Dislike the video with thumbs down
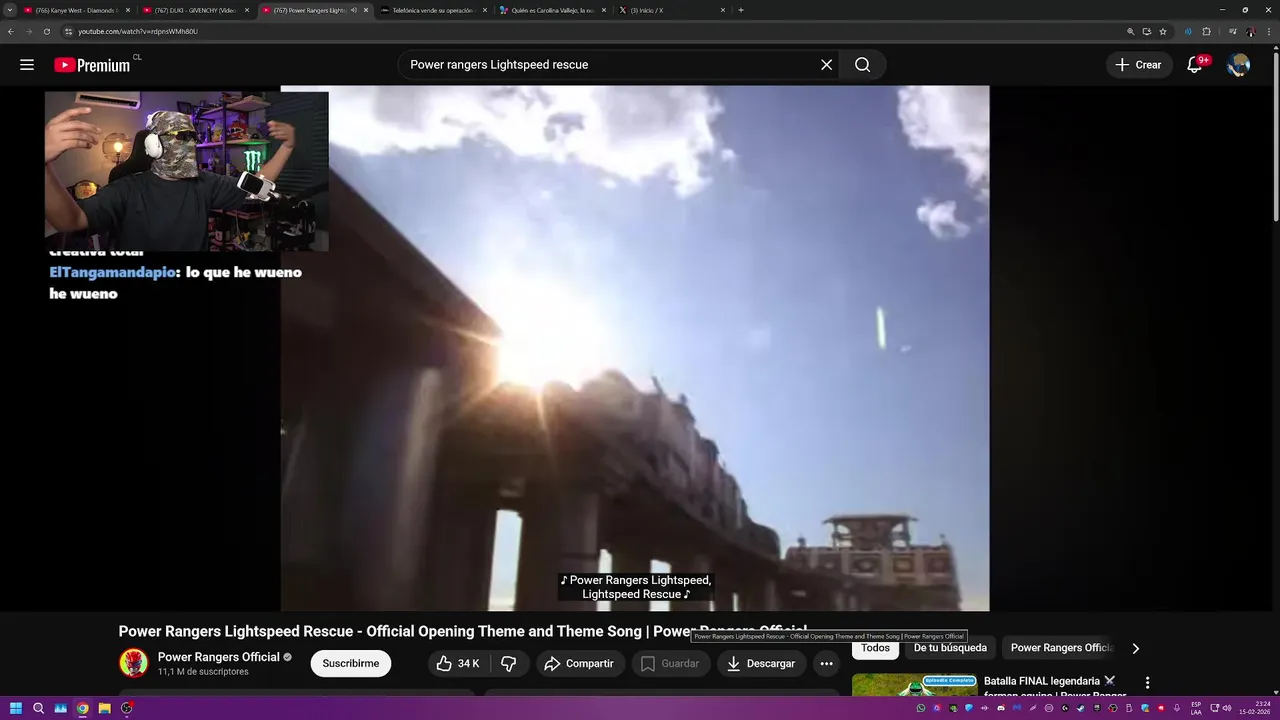This screenshot has height=720, width=1280. (509, 663)
